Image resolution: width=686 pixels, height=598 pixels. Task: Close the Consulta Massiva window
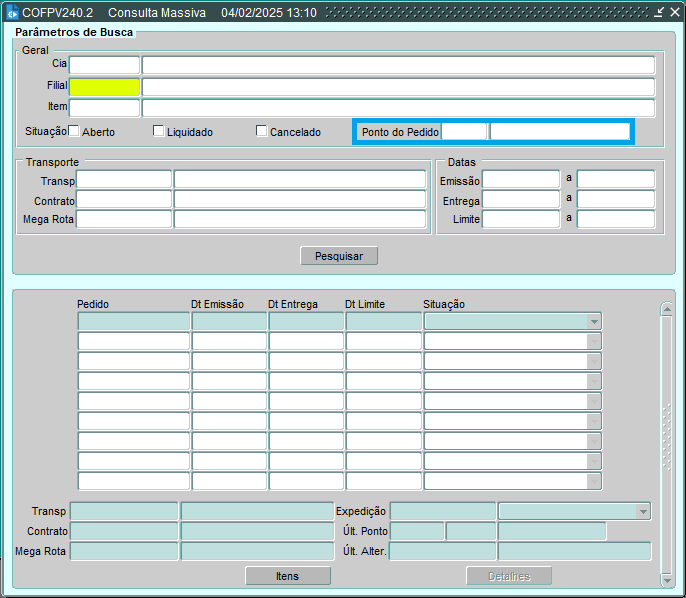673,13
